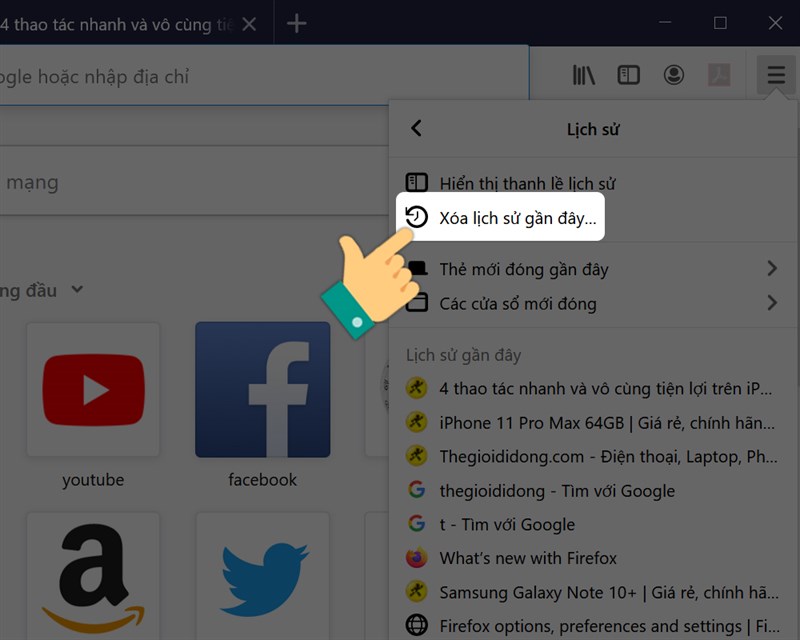Click the YouTube shortcut tile
Viewport: 800px width, 640px height.
(x=92, y=389)
